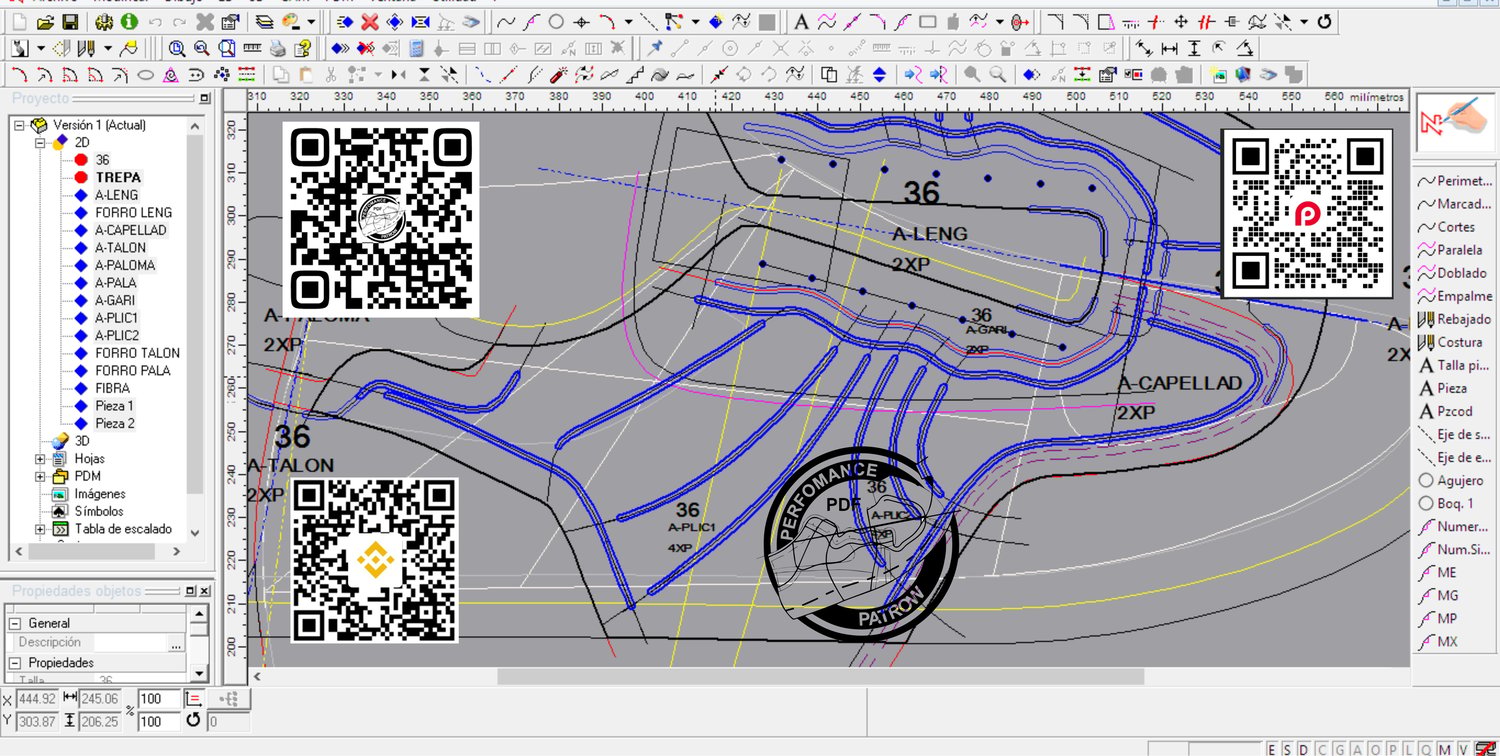Toggle the L status bar indicator
Image resolution: width=1500 pixels, height=756 pixels.
coord(1409,749)
